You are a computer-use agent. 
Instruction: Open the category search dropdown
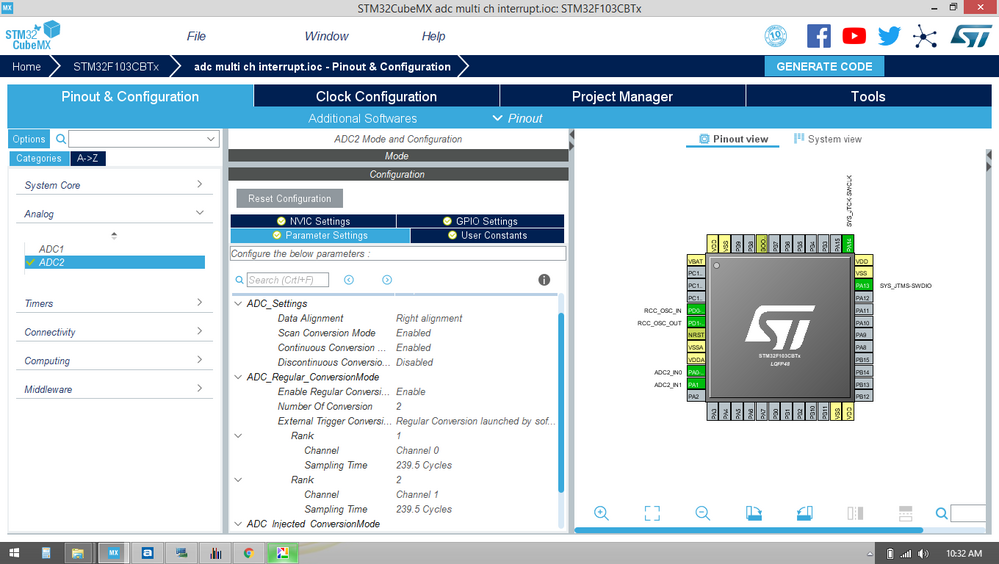pyautogui.click(x=210, y=139)
